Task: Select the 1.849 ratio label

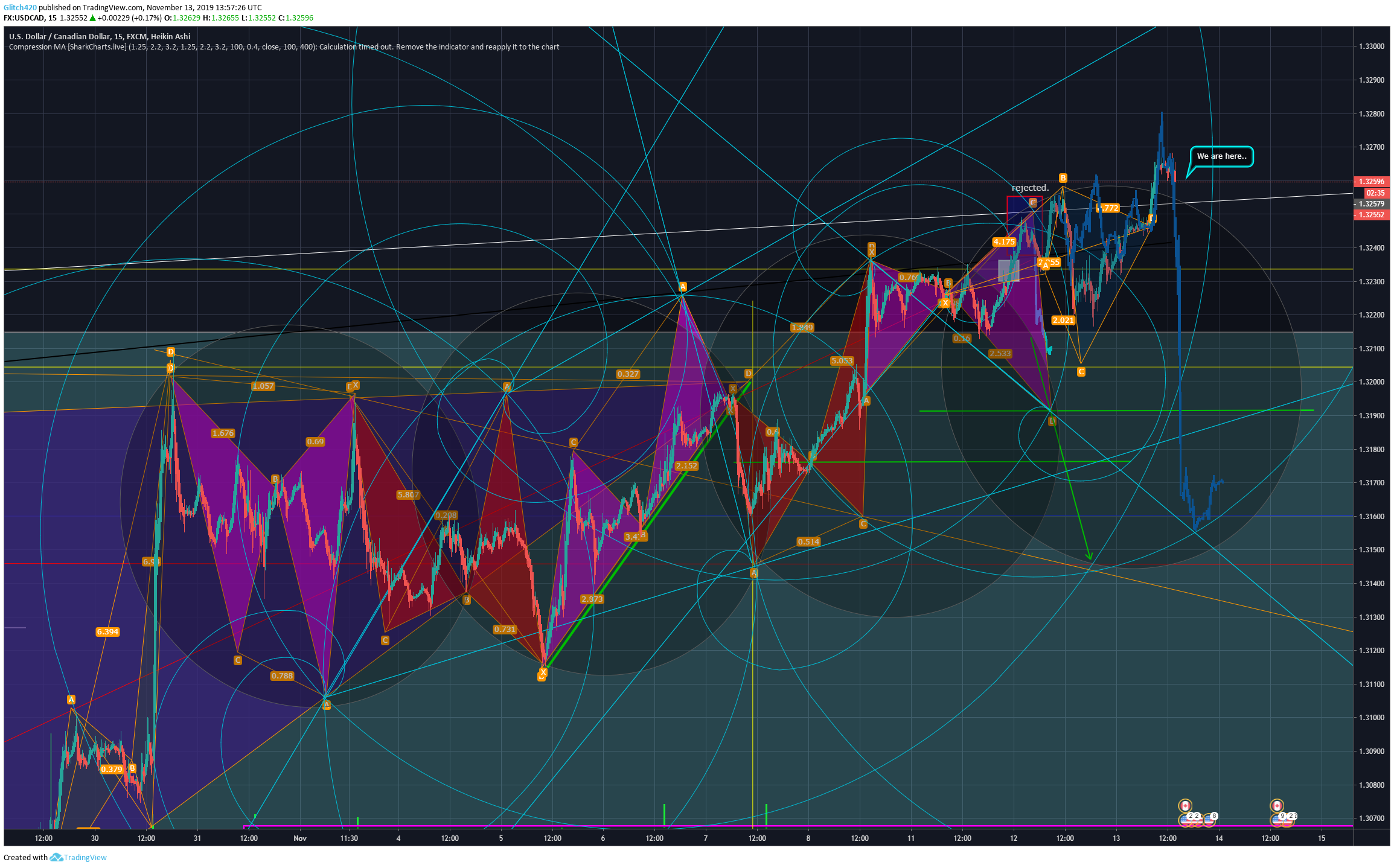Action: click(x=802, y=328)
